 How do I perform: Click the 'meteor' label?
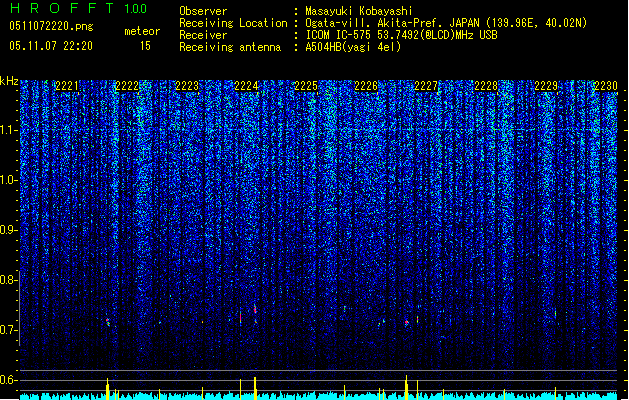tap(142, 31)
